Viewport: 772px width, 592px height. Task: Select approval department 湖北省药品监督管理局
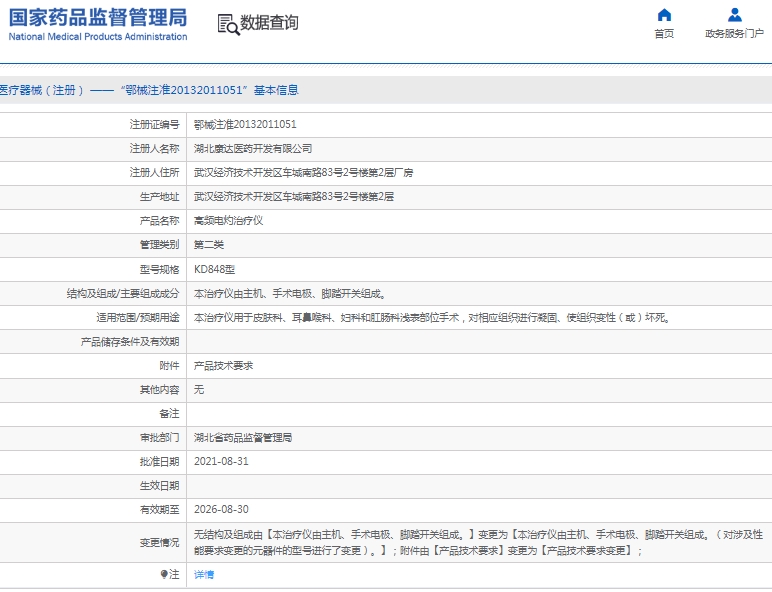243,437
